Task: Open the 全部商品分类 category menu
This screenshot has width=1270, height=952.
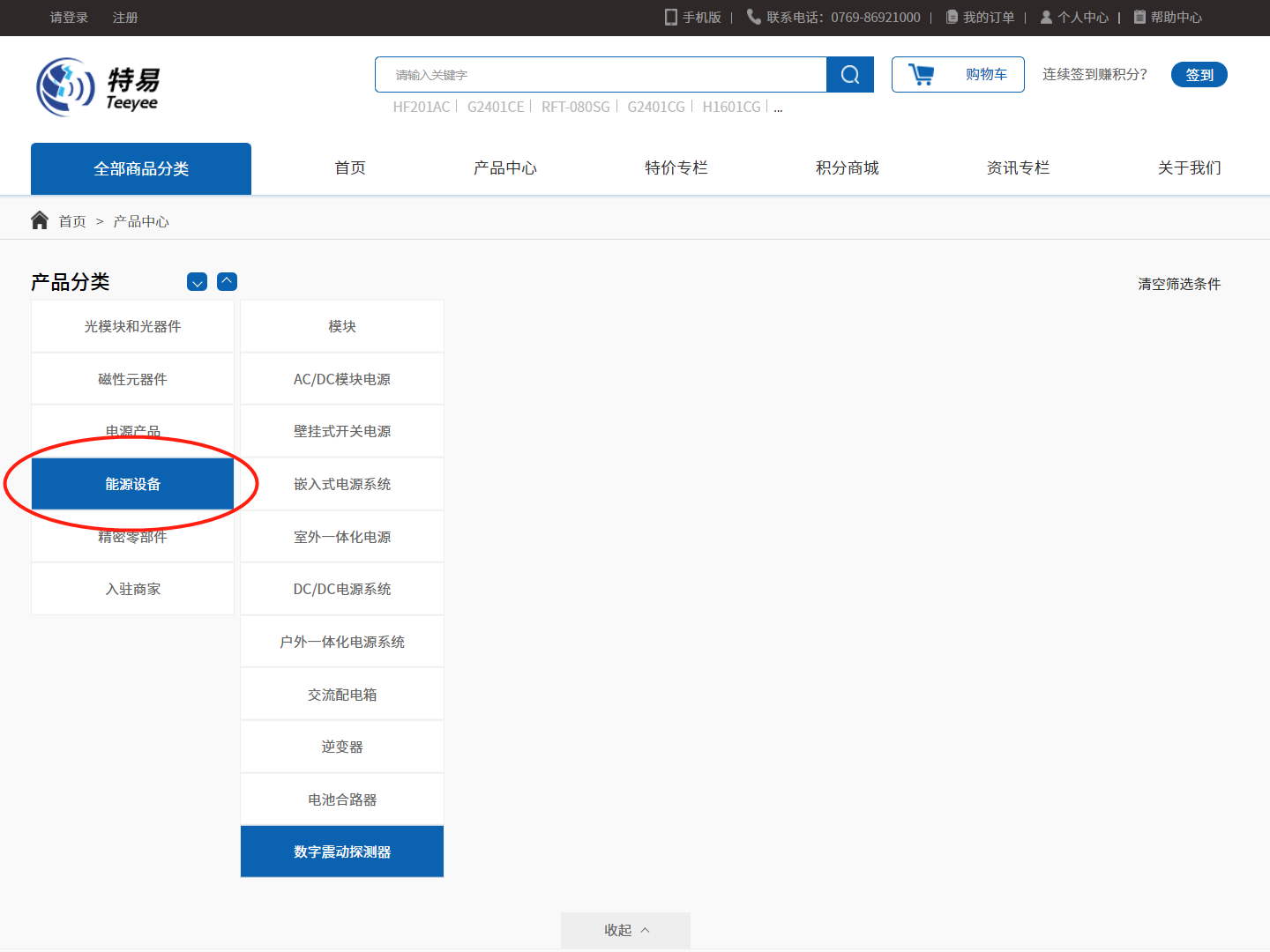Action: [141, 168]
